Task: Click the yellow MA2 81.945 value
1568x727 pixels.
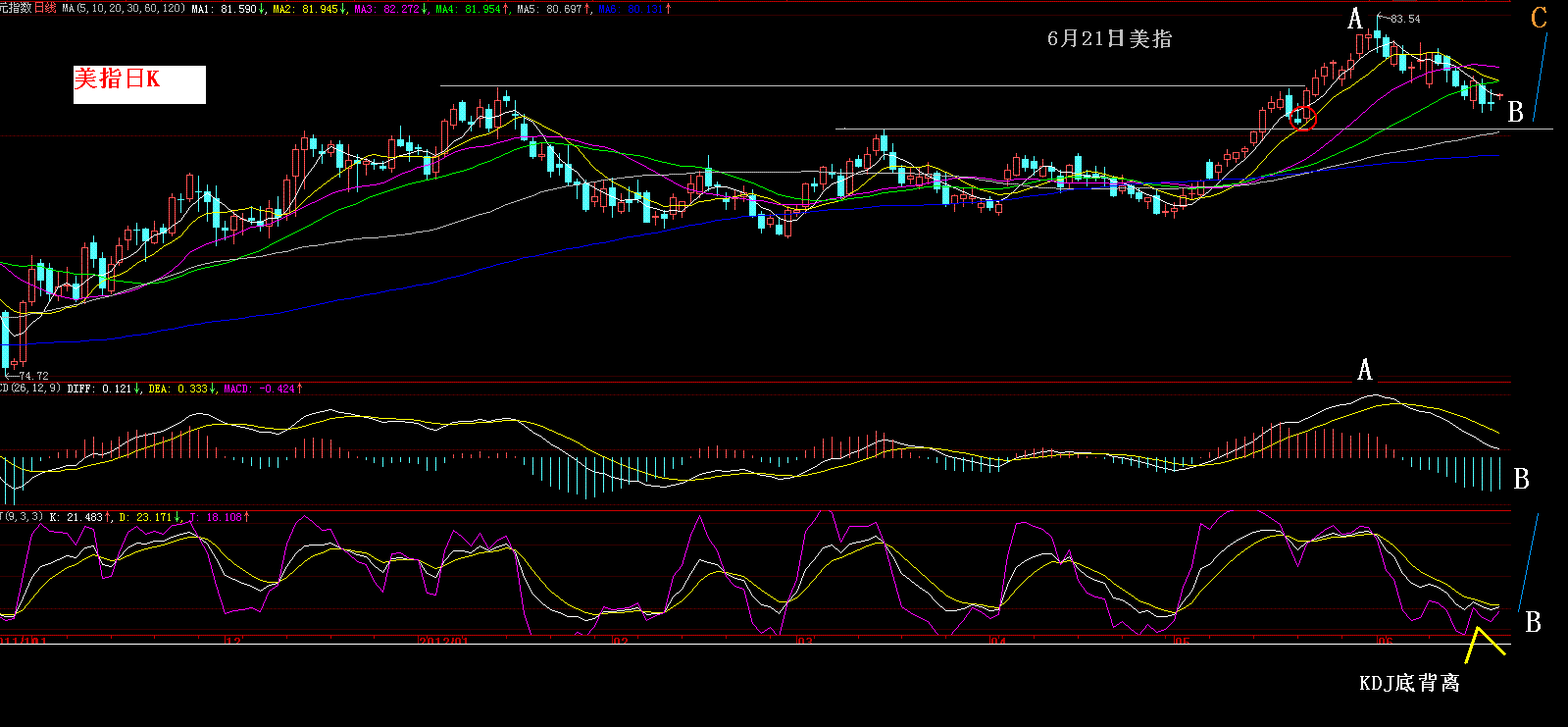Action: [x=309, y=9]
